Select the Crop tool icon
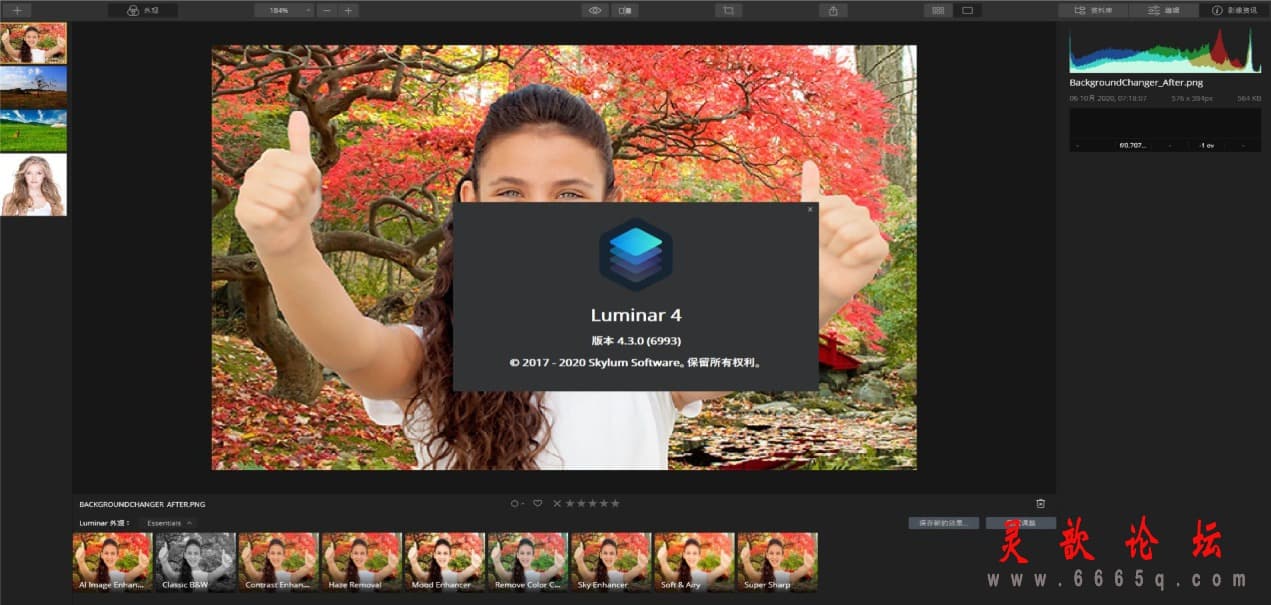This screenshot has width=1271, height=605. point(728,10)
